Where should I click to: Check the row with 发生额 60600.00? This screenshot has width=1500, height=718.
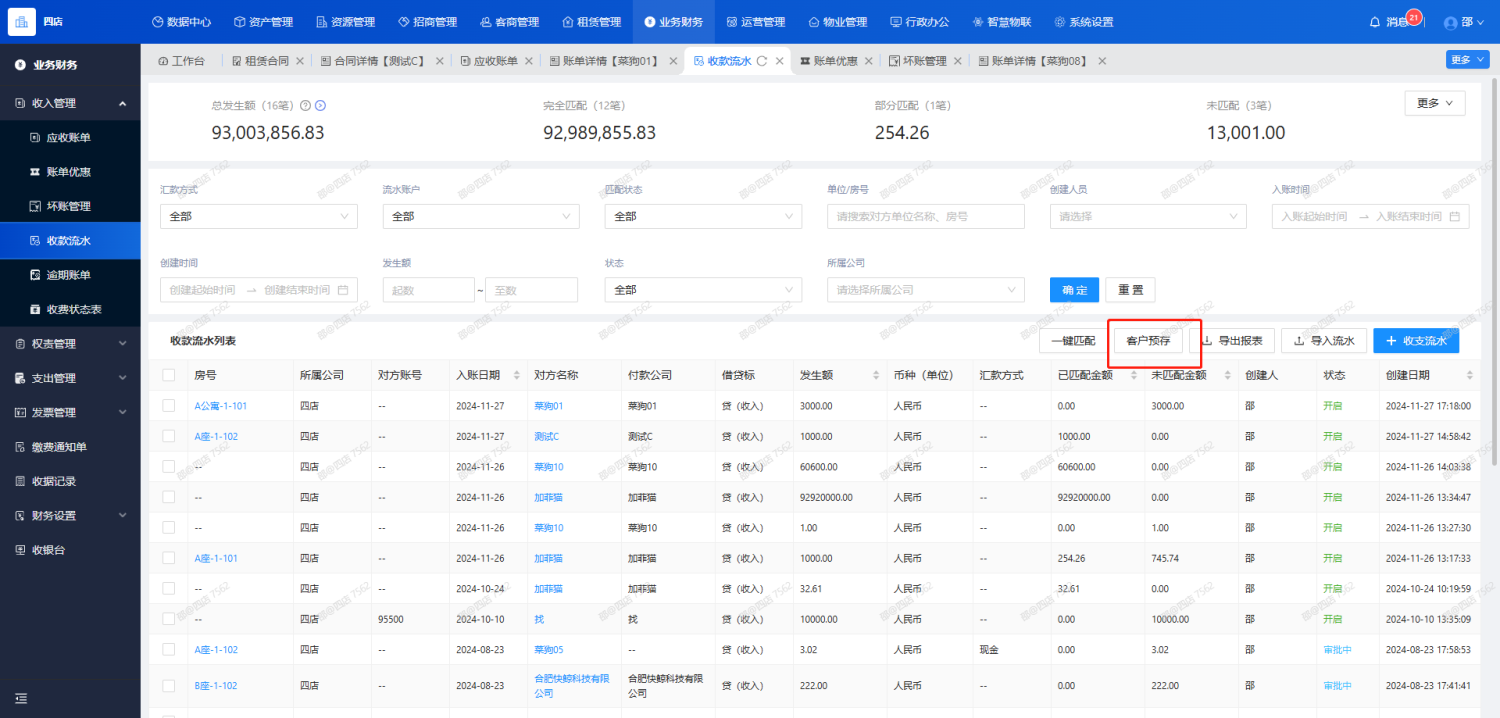tap(169, 467)
